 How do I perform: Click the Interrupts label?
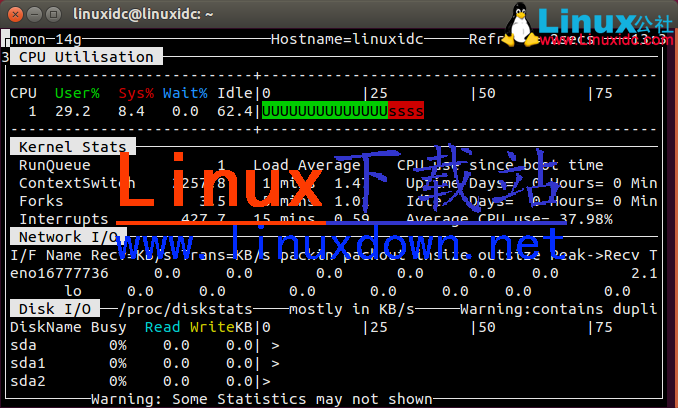(x=64, y=219)
